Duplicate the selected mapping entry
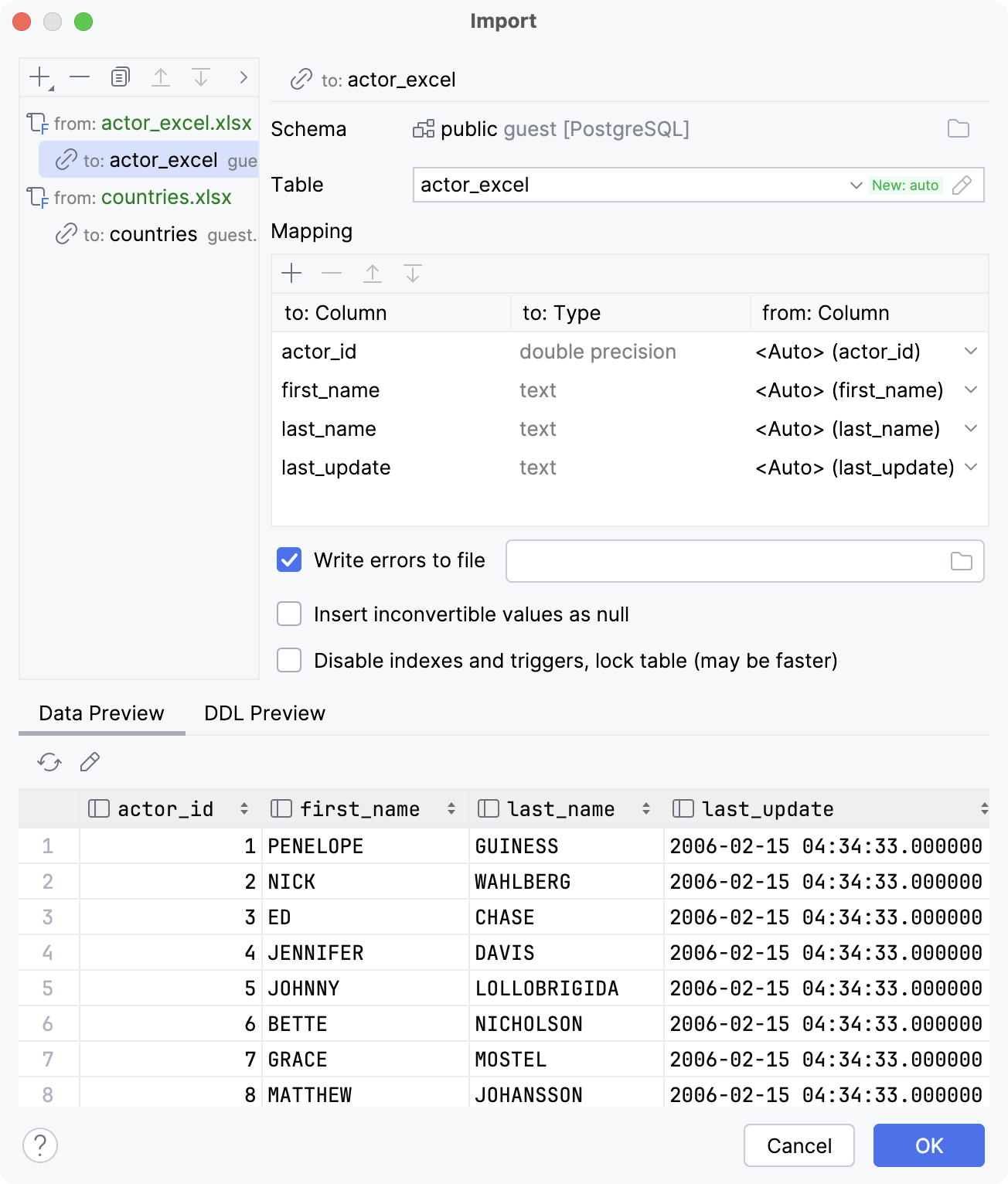 pyautogui.click(x=118, y=77)
